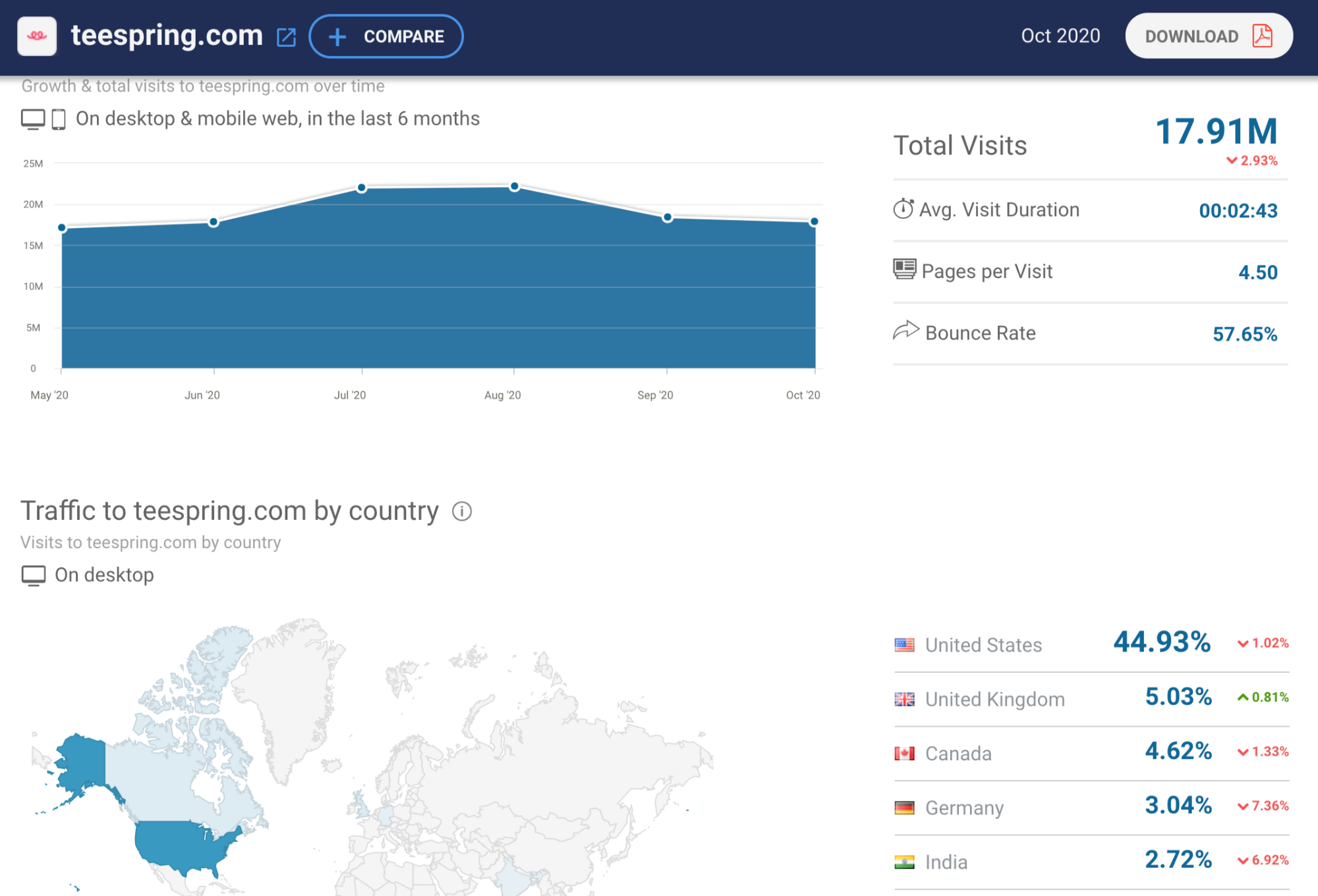Click the 2.93% decrease indicator
The image size is (1318, 896).
pos(1251,161)
